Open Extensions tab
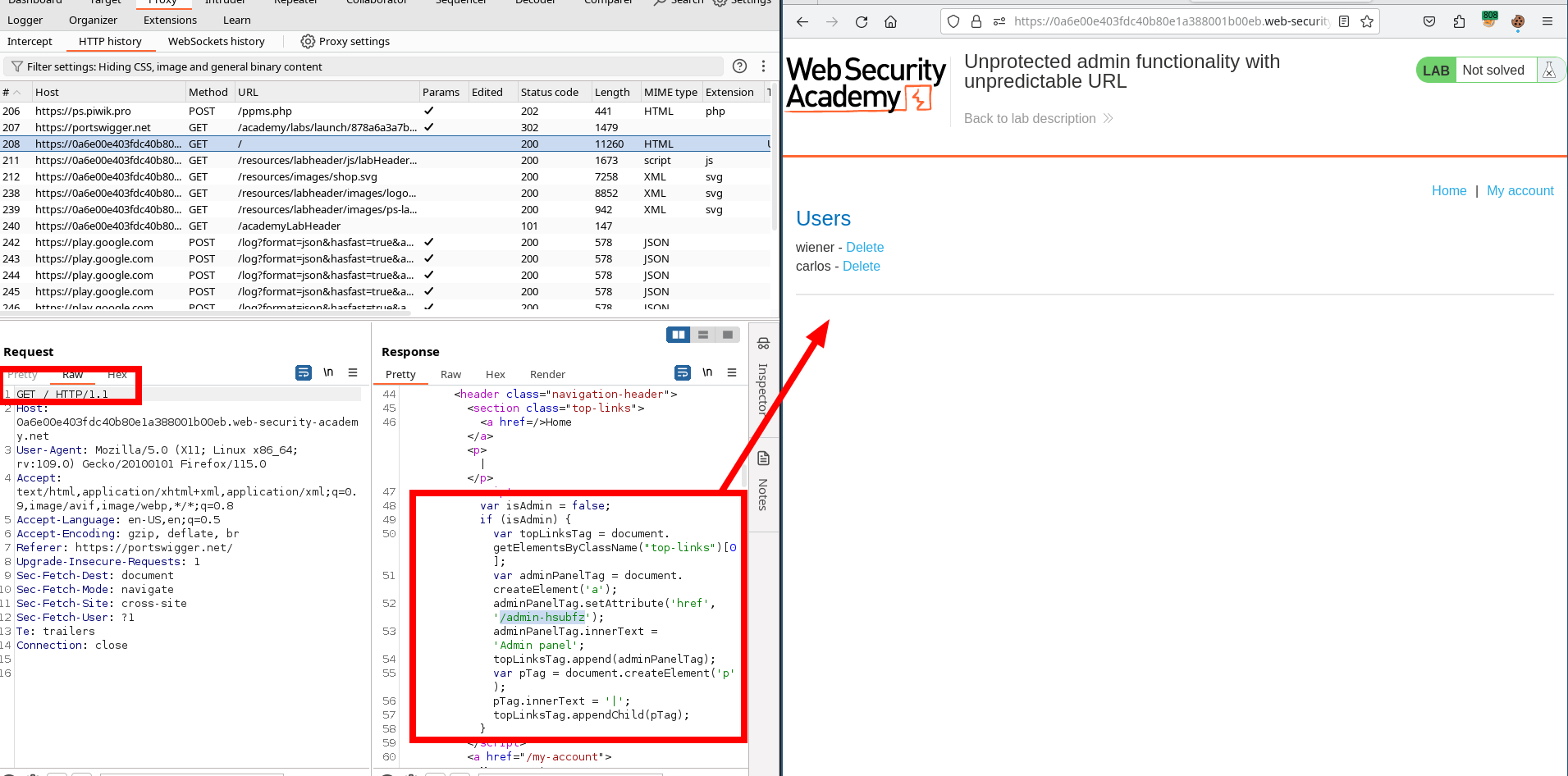This screenshot has height=776, width=1568. coord(170,20)
